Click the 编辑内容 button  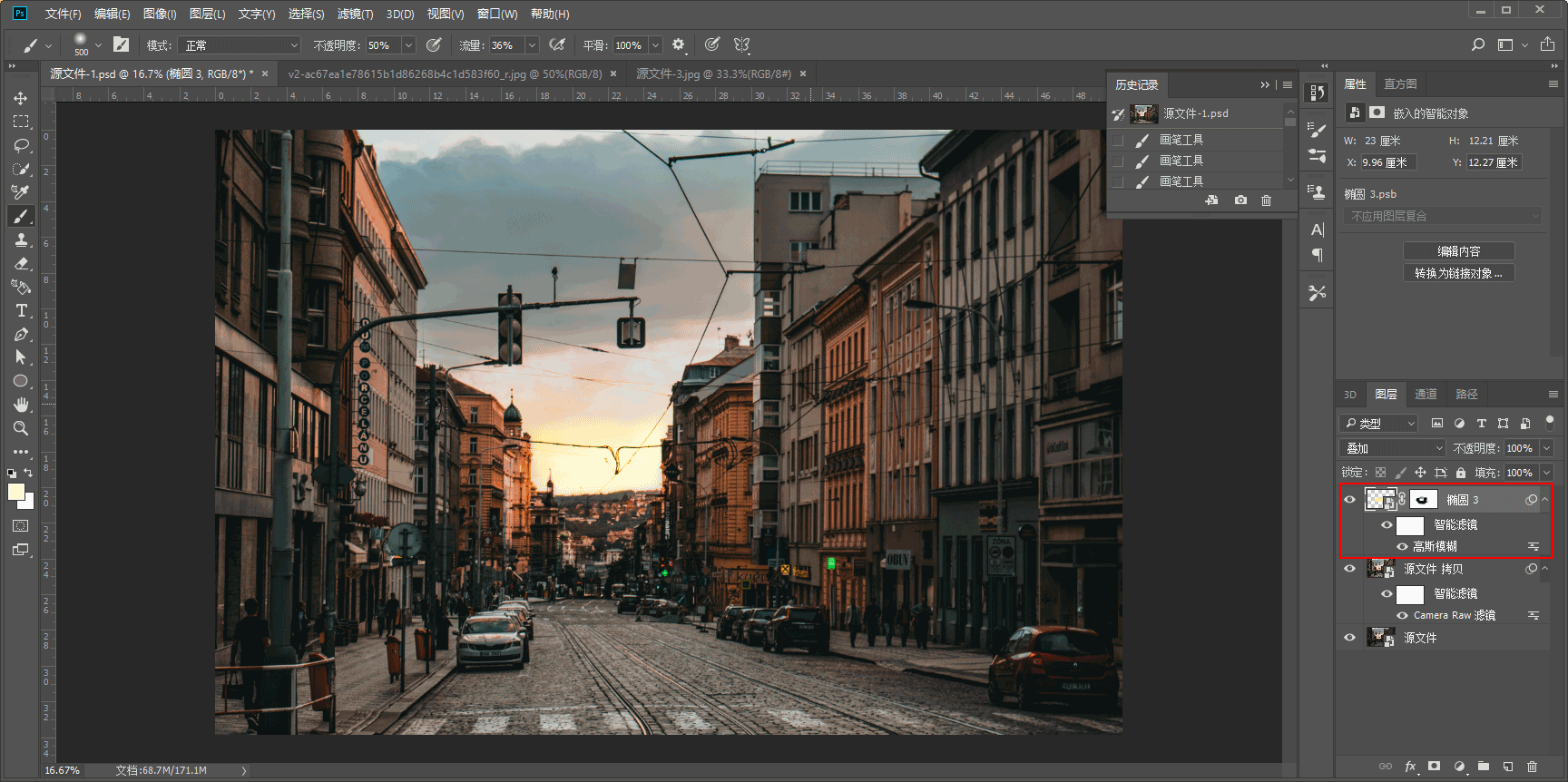tap(1458, 251)
